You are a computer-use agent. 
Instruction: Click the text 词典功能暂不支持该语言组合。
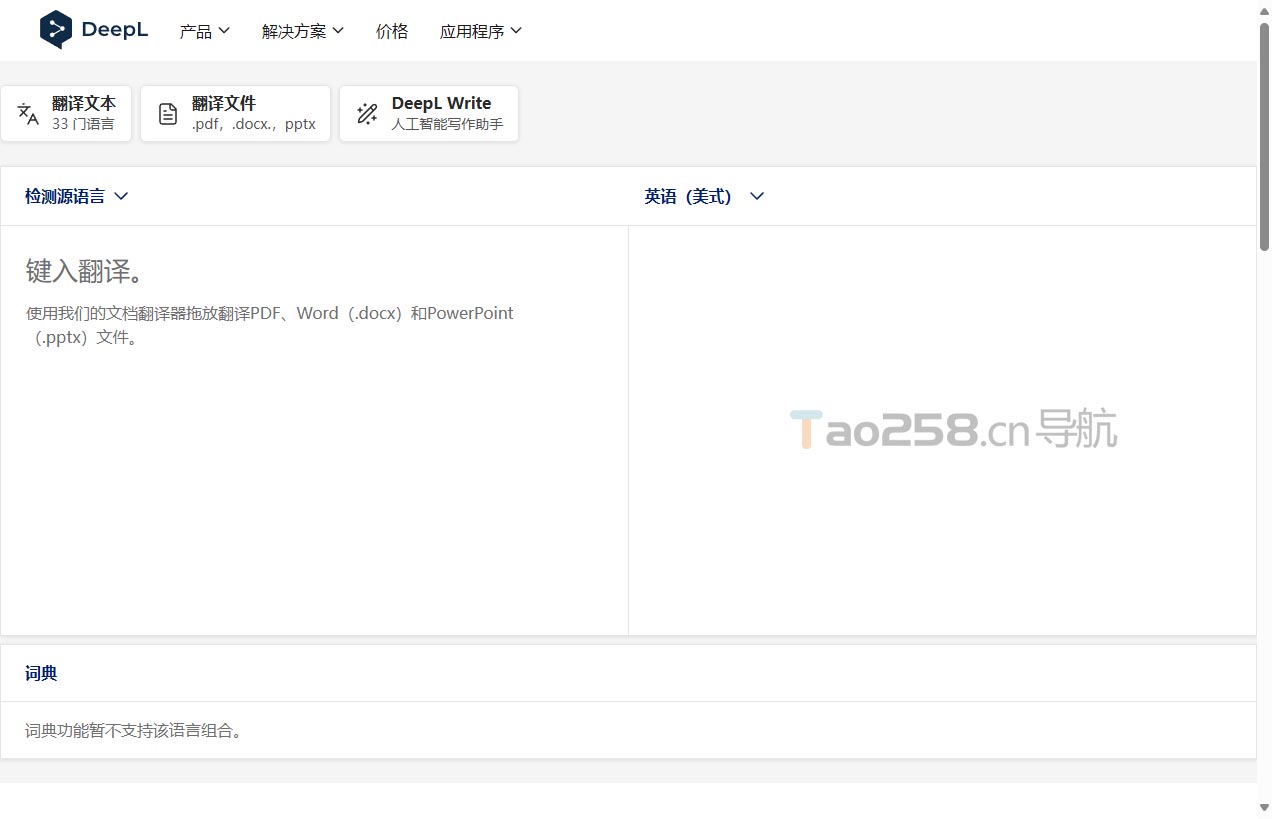click(134, 731)
